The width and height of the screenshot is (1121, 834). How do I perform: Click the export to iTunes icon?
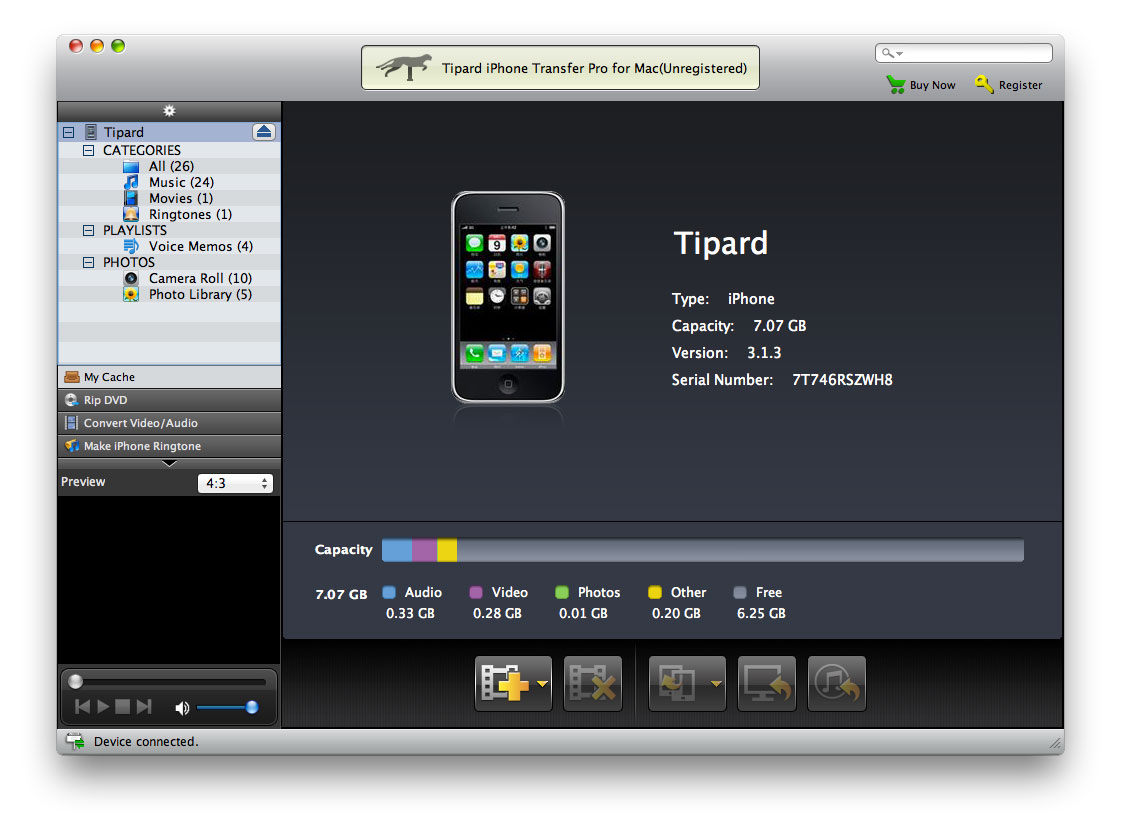[836, 683]
